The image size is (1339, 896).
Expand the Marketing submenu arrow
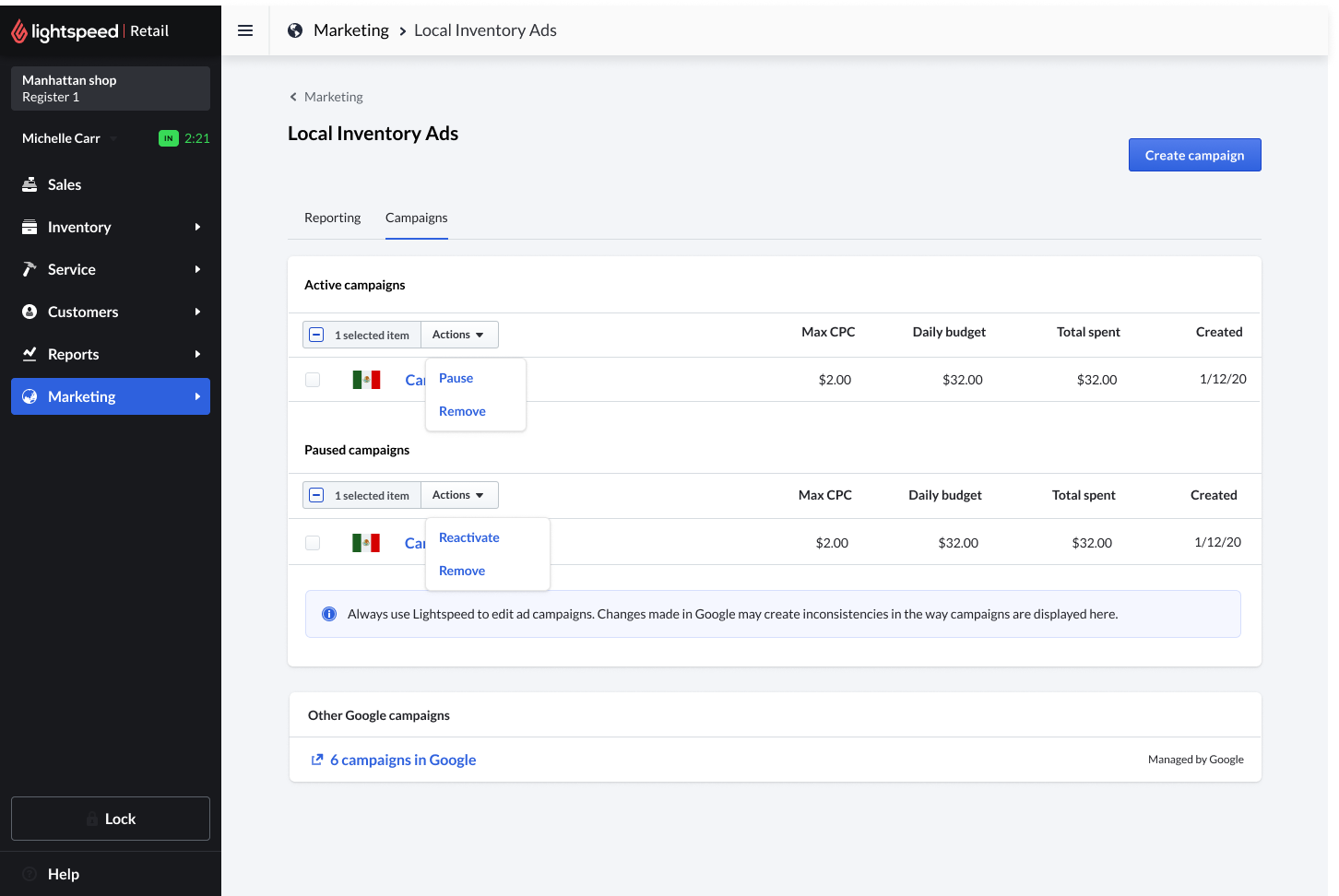[x=197, y=396]
